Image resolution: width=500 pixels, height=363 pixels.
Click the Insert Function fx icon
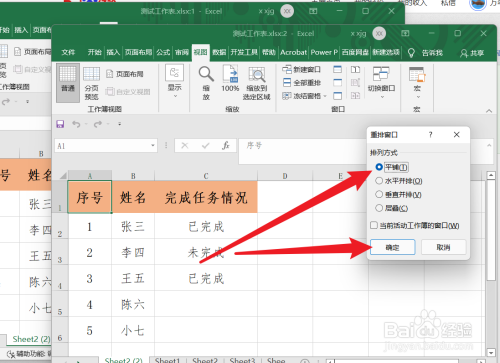(226, 146)
